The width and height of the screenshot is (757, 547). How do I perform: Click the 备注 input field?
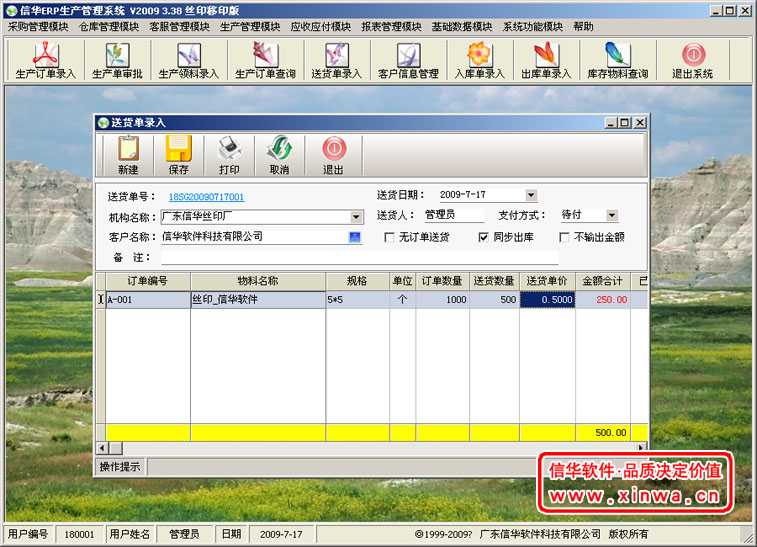370,258
